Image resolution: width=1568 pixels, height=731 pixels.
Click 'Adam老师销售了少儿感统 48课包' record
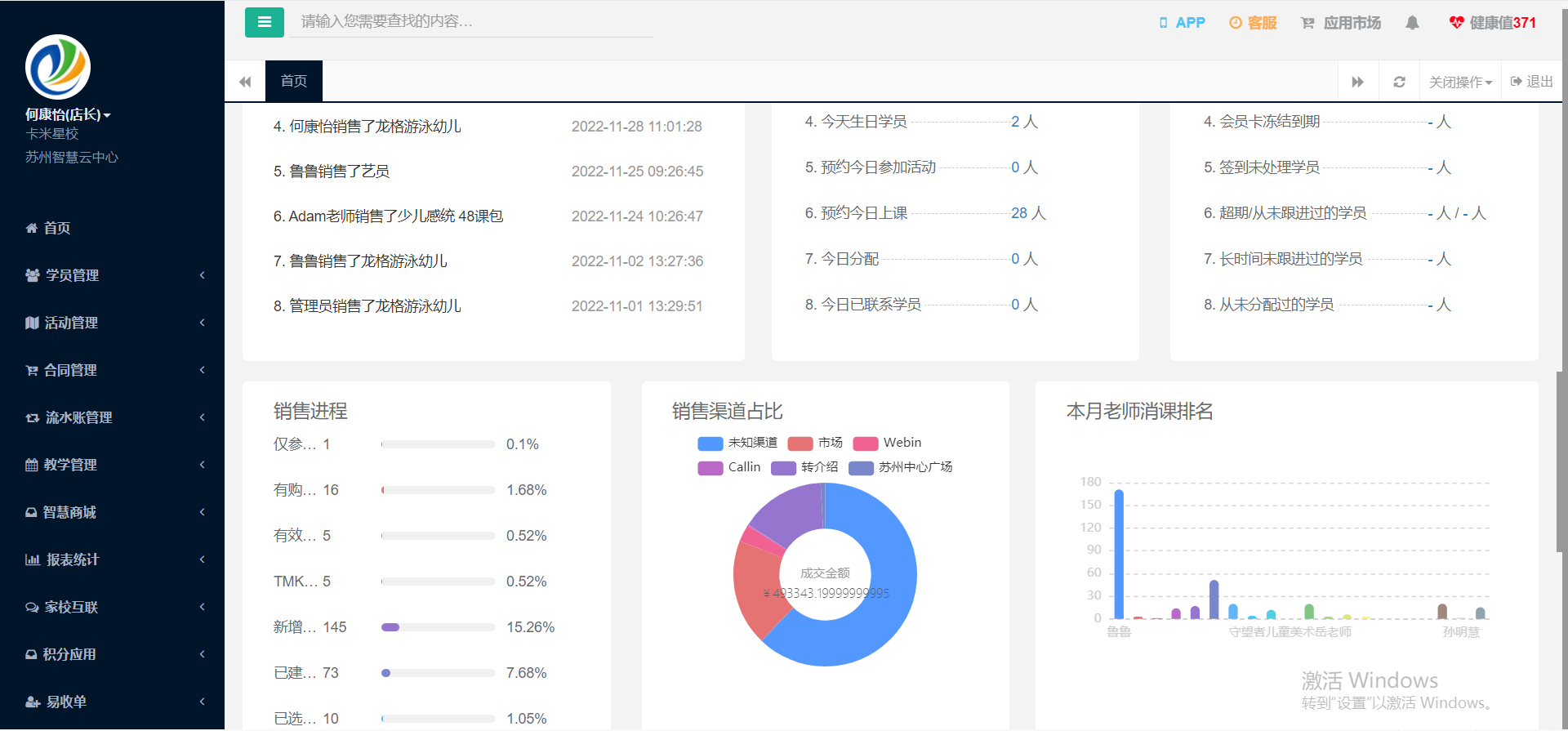388,216
